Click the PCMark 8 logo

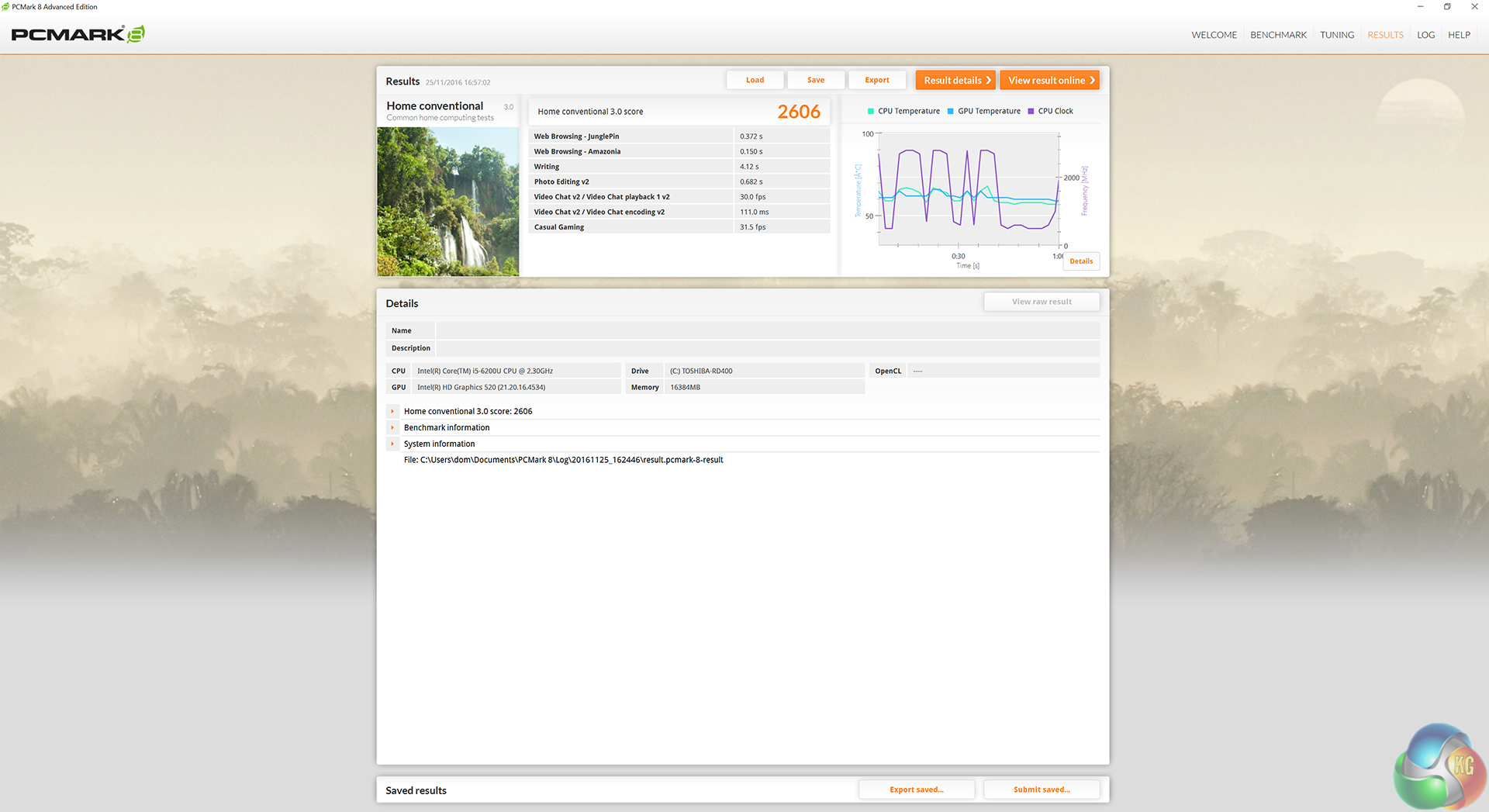click(x=78, y=34)
